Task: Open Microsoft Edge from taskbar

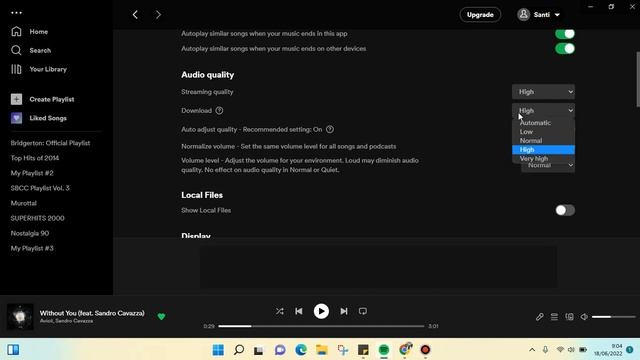Action: [301, 350]
